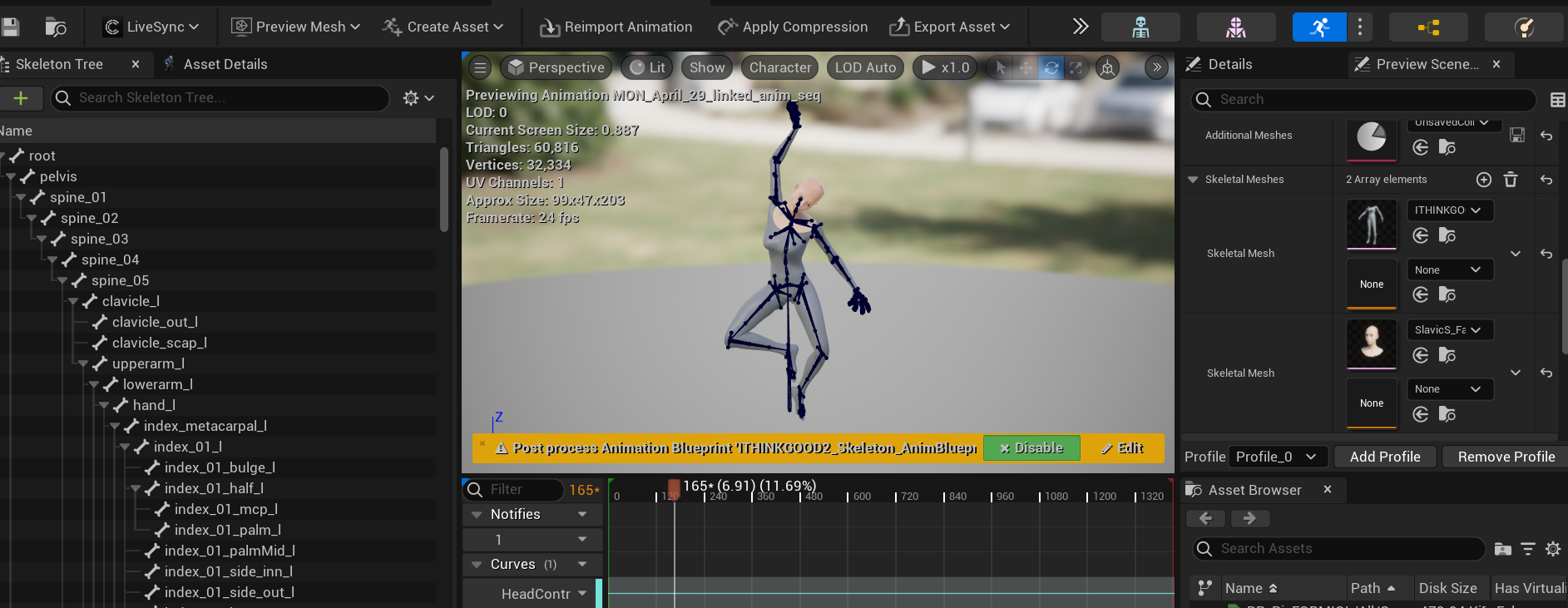Open the Profile_0 profile dropdown
This screenshot has height=608, width=1568.
(1277, 457)
